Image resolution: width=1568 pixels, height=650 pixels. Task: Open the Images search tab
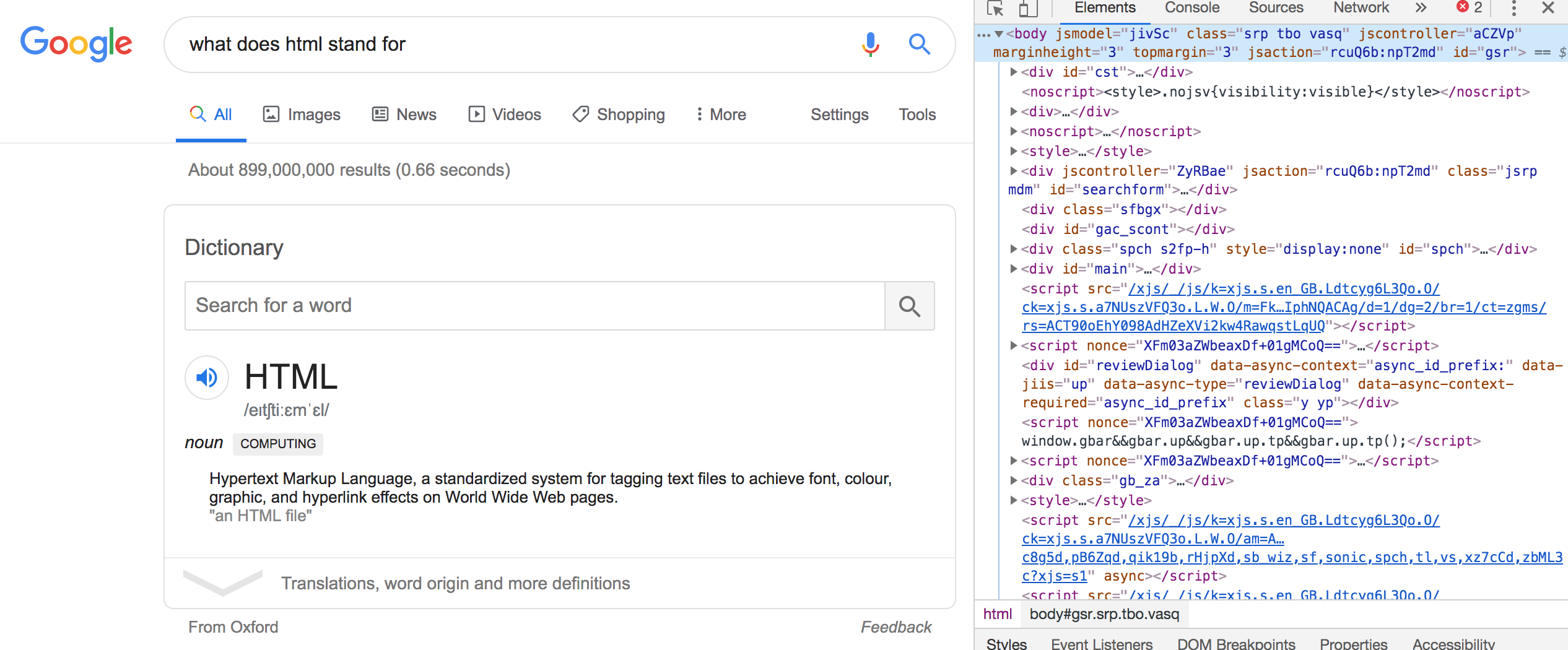(302, 115)
